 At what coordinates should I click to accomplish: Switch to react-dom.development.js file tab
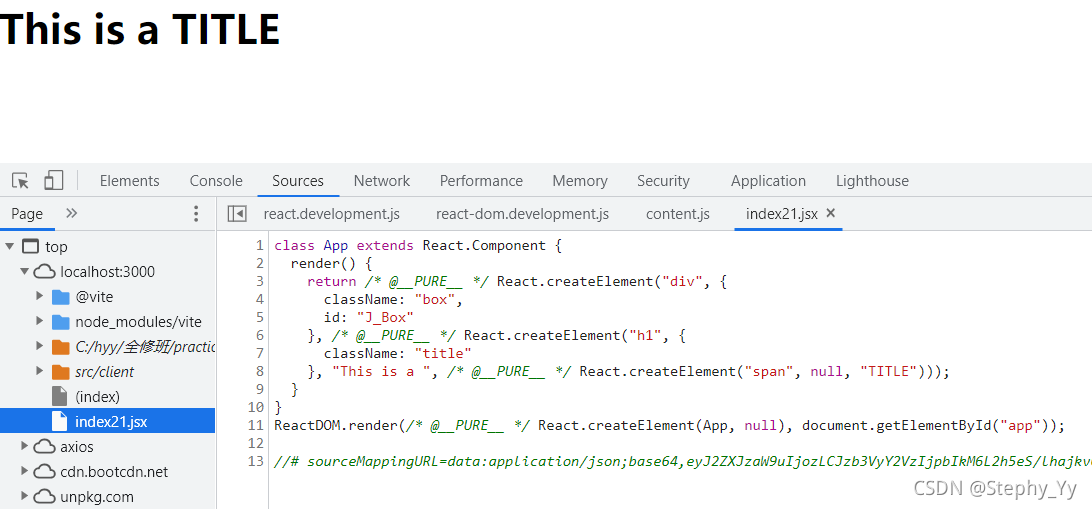(x=522, y=214)
